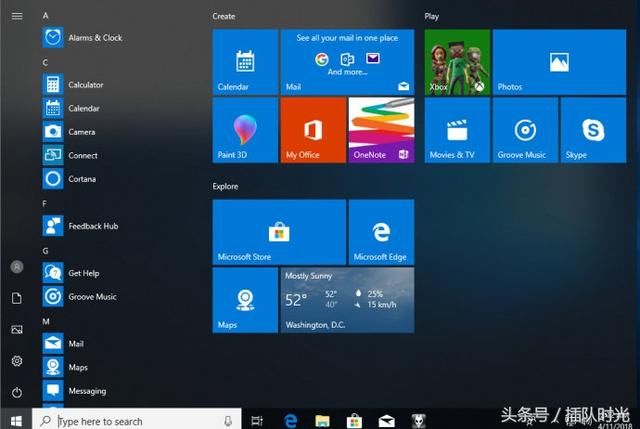This screenshot has width=640, height=429.
Task: Open the Camera app
Action: click(x=69, y=132)
